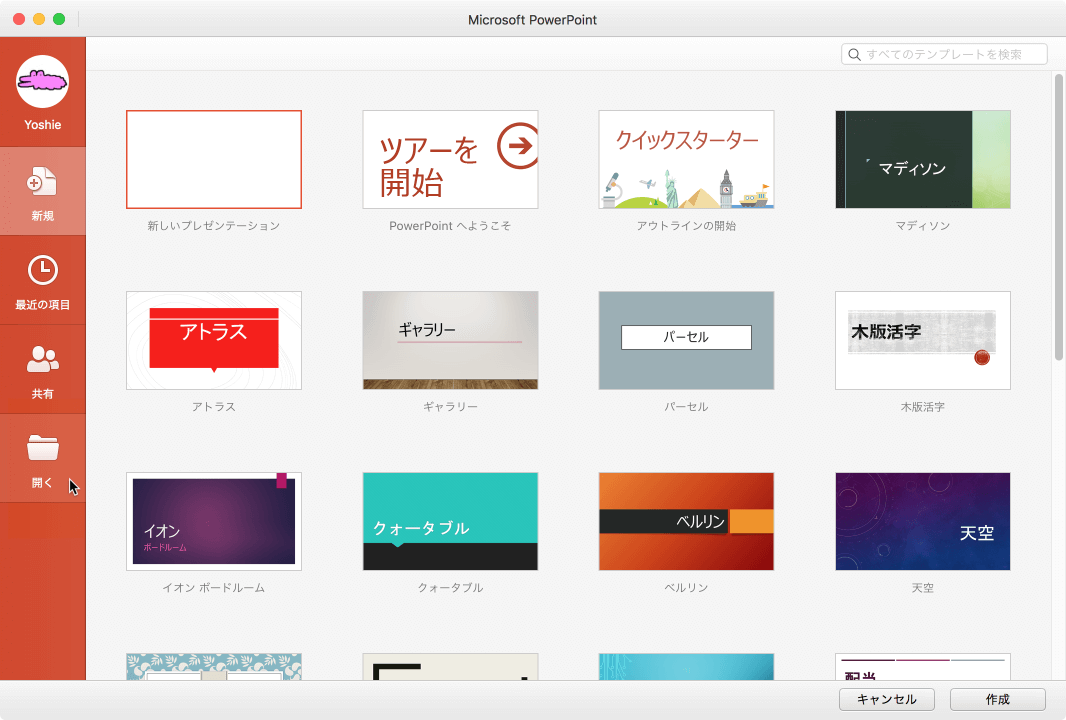Open the Yoshie account profile avatar

[43, 82]
